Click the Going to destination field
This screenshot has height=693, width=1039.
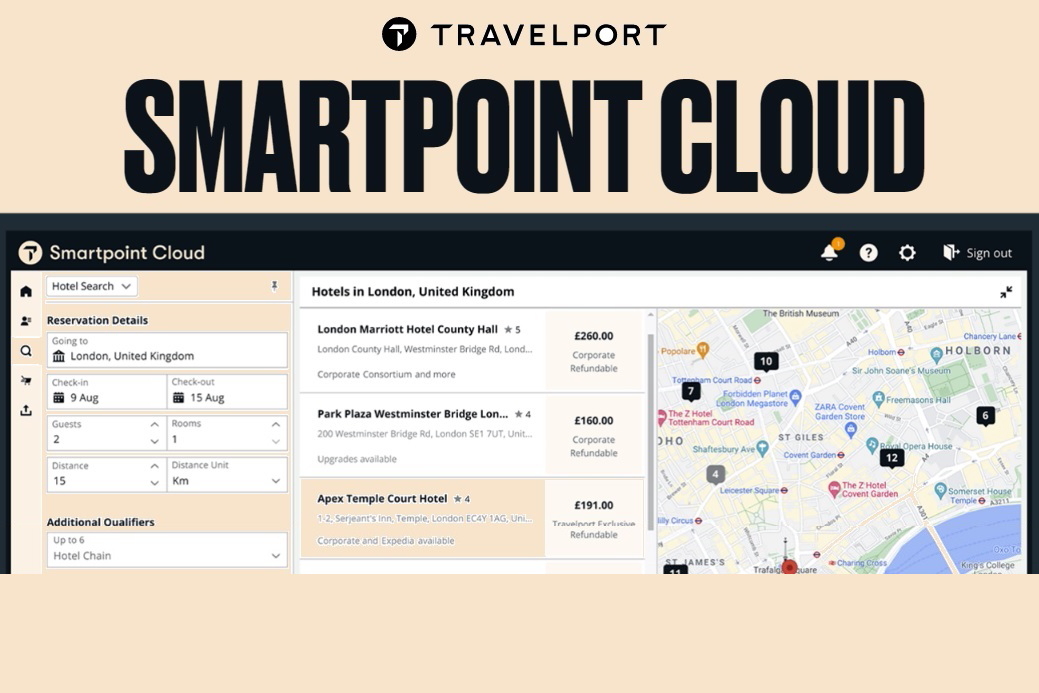(167, 350)
